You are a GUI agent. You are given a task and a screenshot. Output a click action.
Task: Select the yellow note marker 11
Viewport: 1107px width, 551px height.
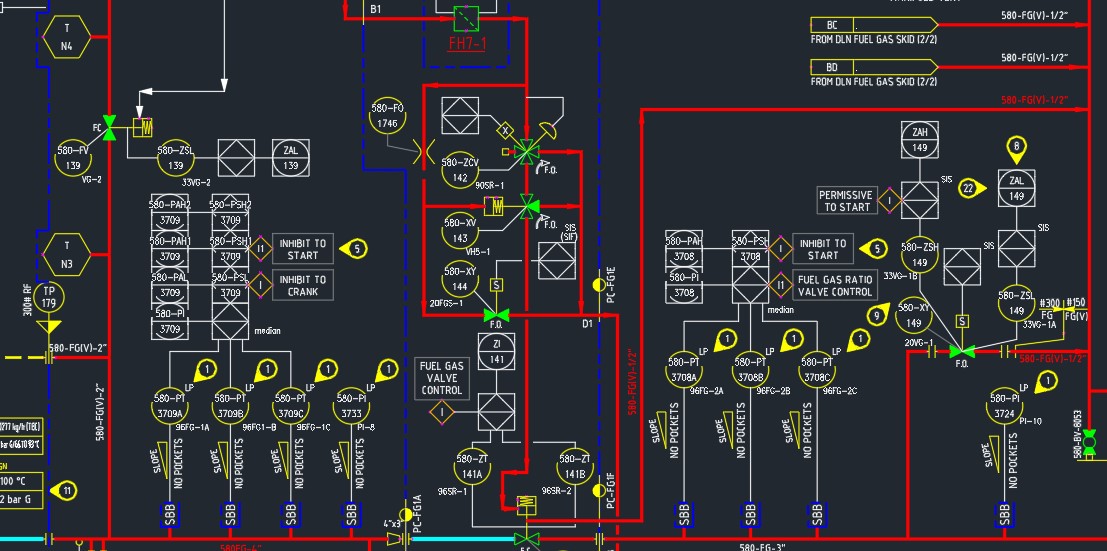pyautogui.click(x=67, y=490)
